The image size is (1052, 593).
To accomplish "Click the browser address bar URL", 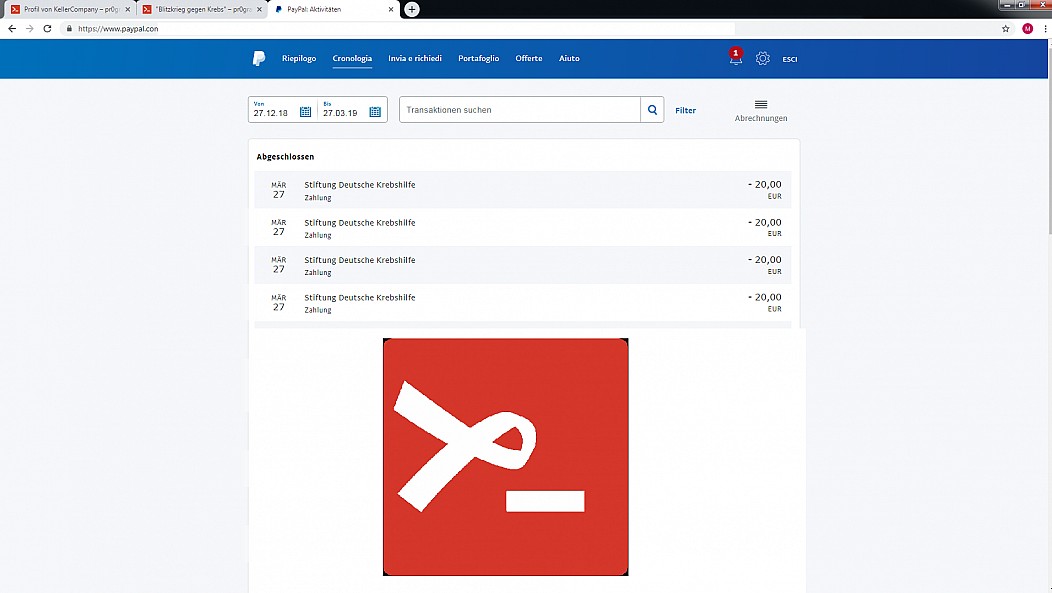I will (118, 29).
